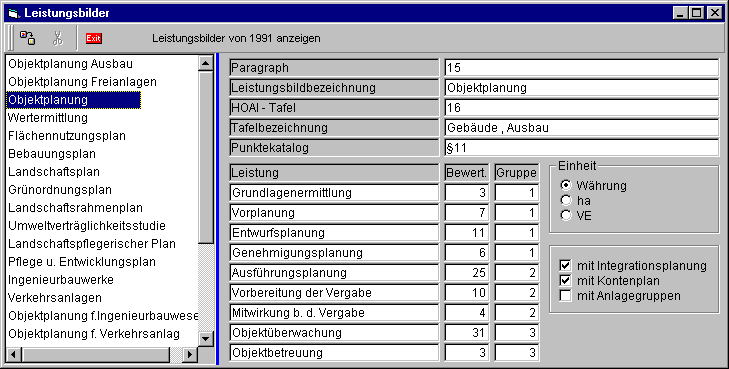Select Wertermittlung in the list
729x369 pixels.
pyautogui.click(x=48, y=118)
